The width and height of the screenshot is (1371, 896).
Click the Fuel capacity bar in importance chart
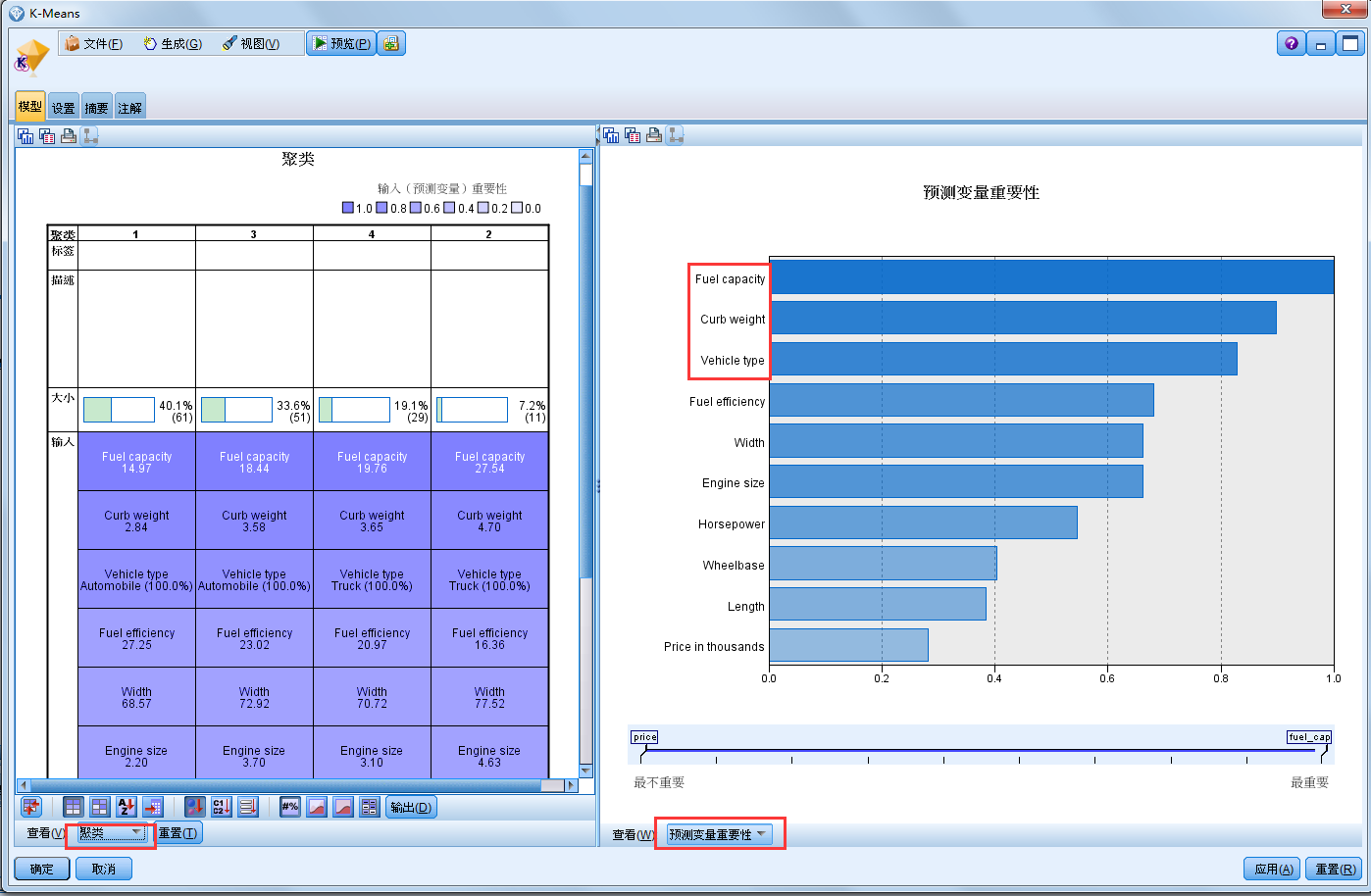point(1051,276)
